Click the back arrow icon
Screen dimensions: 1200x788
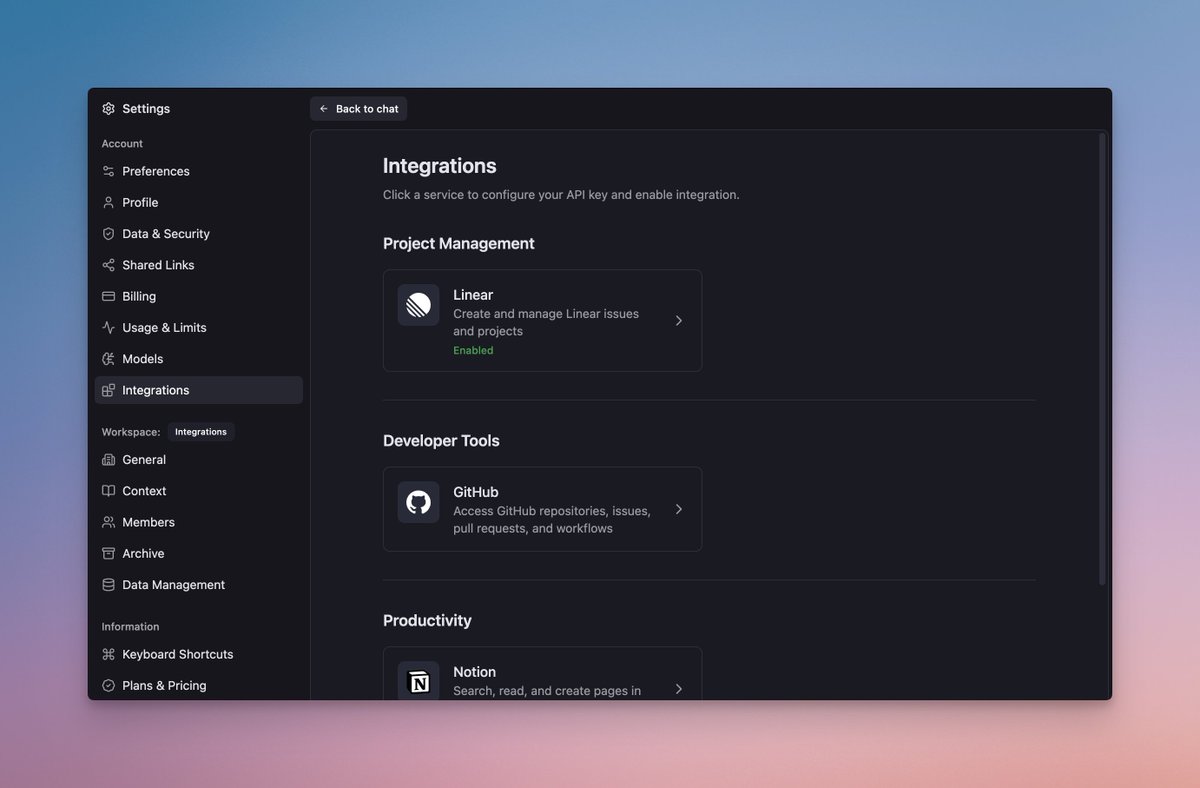coord(324,109)
